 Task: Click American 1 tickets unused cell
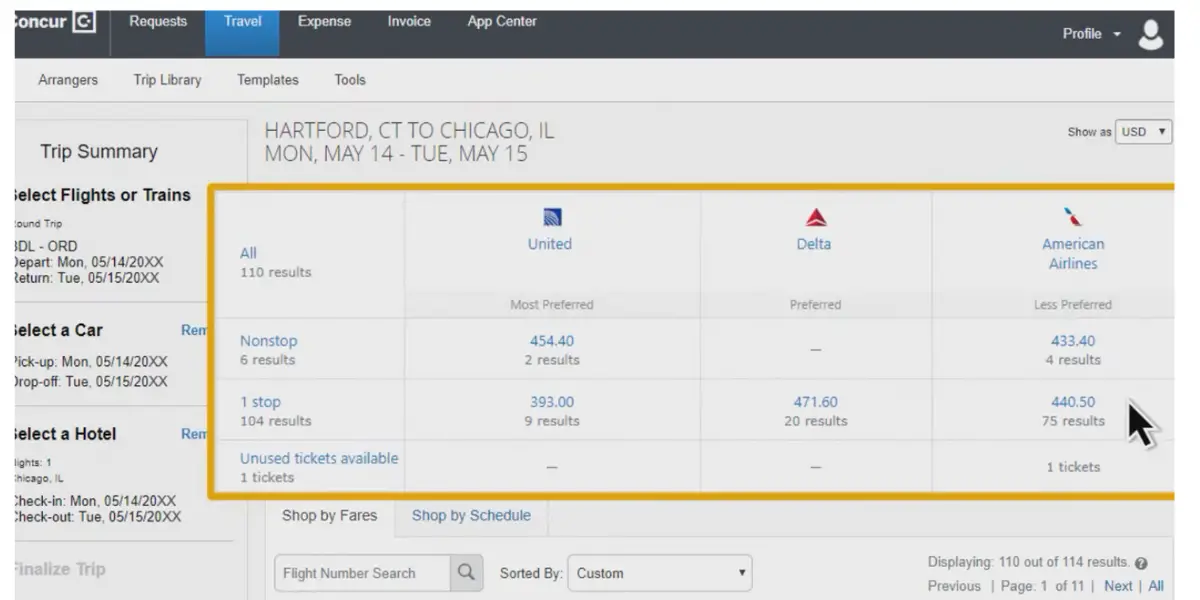click(x=1073, y=467)
